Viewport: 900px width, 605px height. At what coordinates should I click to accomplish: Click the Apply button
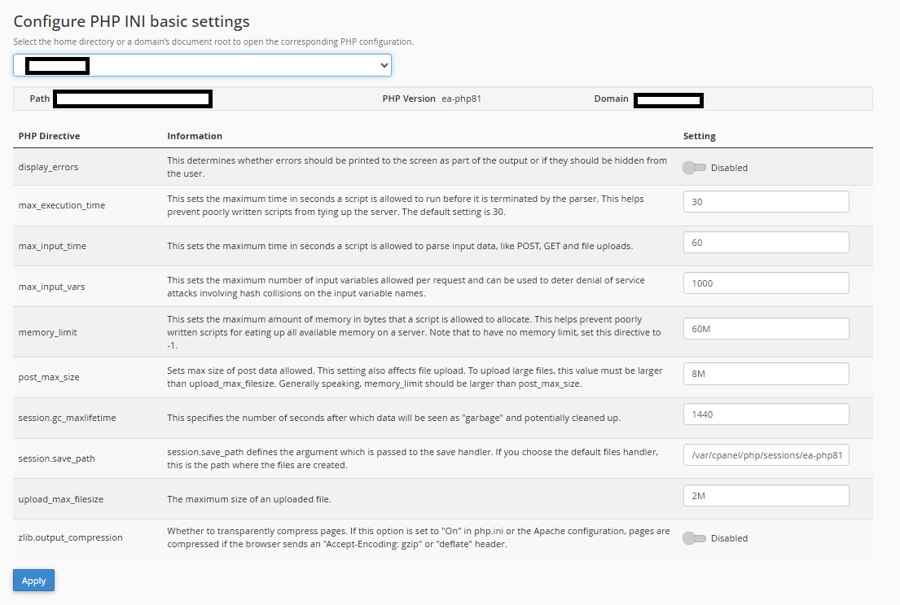pyautogui.click(x=34, y=580)
